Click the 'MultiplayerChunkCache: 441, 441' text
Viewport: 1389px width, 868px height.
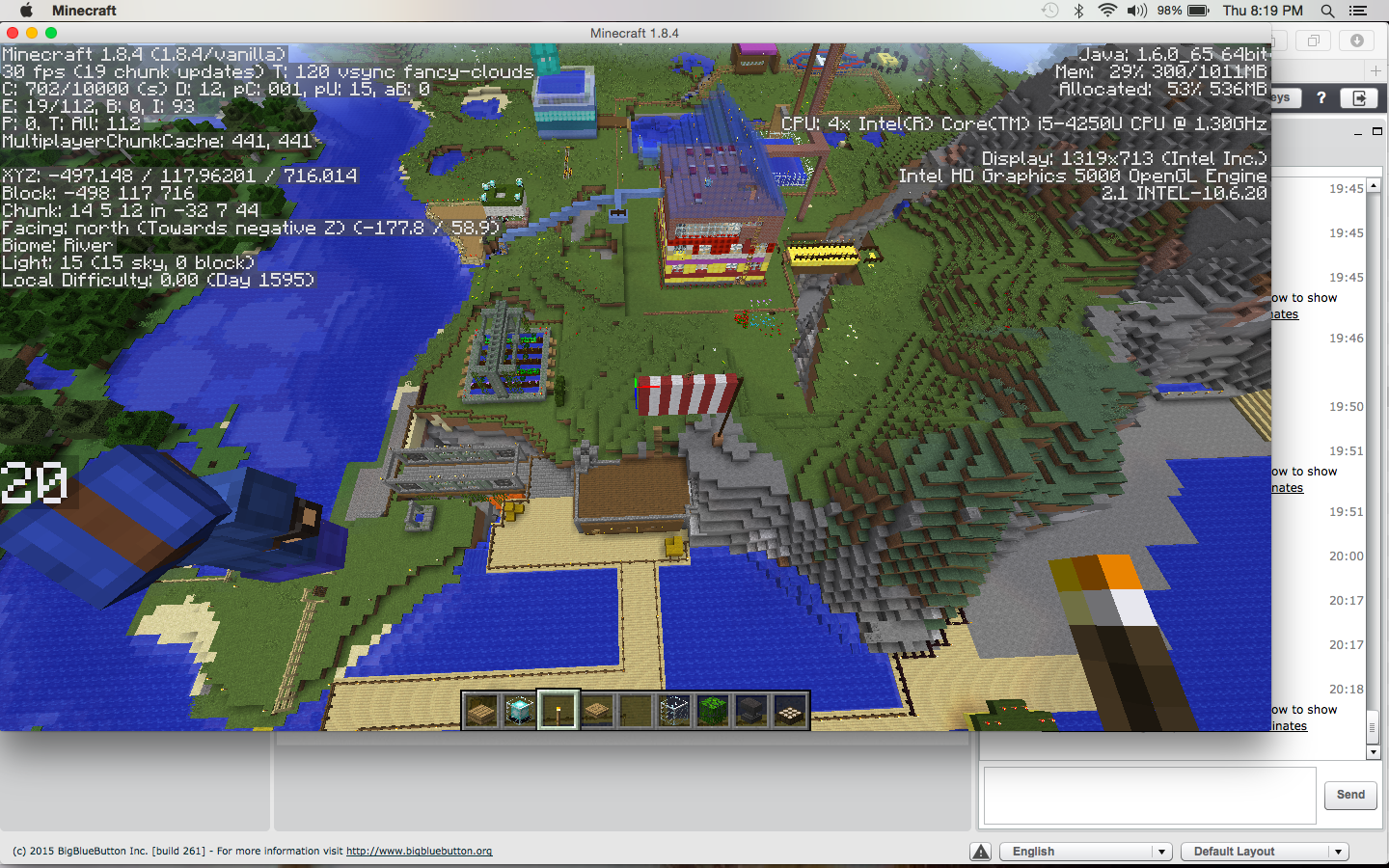[x=157, y=141]
